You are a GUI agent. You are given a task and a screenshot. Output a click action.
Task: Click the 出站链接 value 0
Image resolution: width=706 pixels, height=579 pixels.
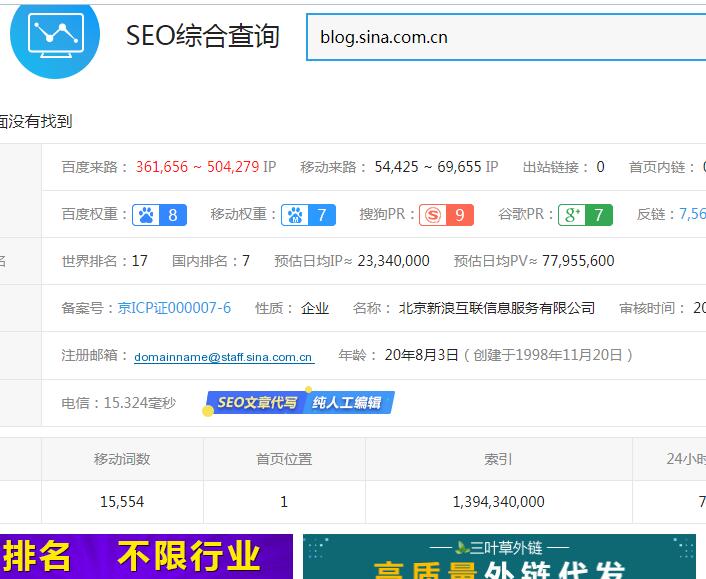600,167
